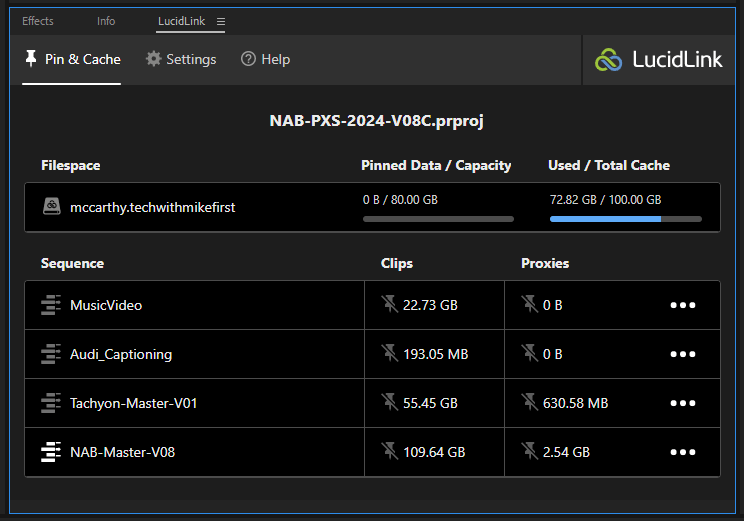Click the MusicVideo sequence icon
Image resolution: width=744 pixels, height=521 pixels.
[x=51, y=305]
